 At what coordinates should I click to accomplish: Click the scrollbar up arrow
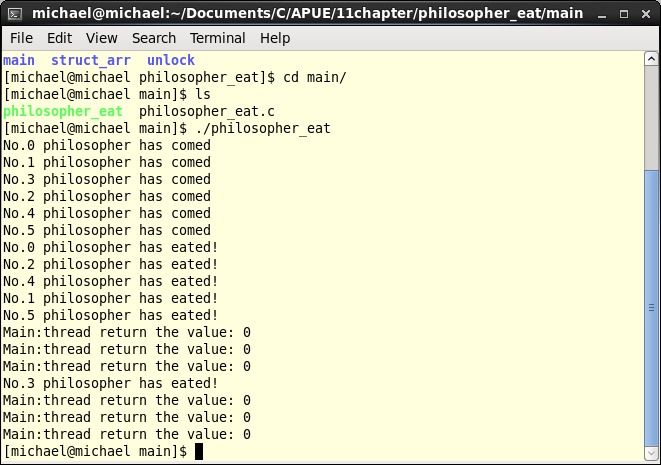(x=651, y=59)
